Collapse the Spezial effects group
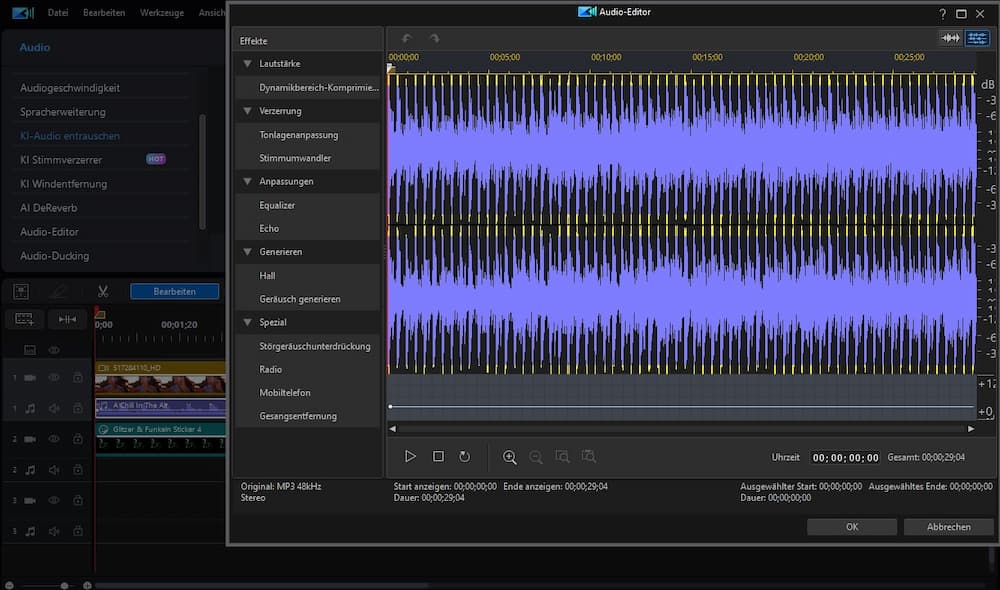 point(246,322)
